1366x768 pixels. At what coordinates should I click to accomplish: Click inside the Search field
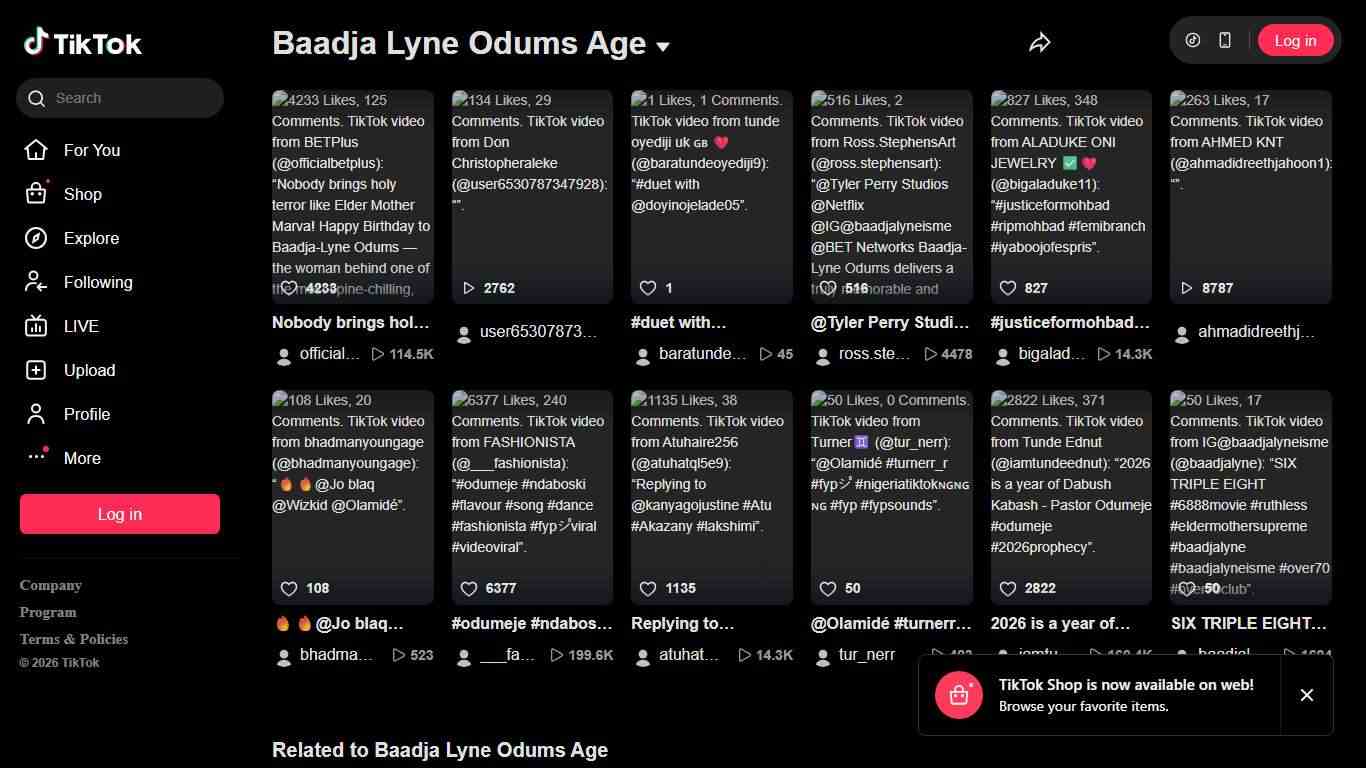(120, 98)
